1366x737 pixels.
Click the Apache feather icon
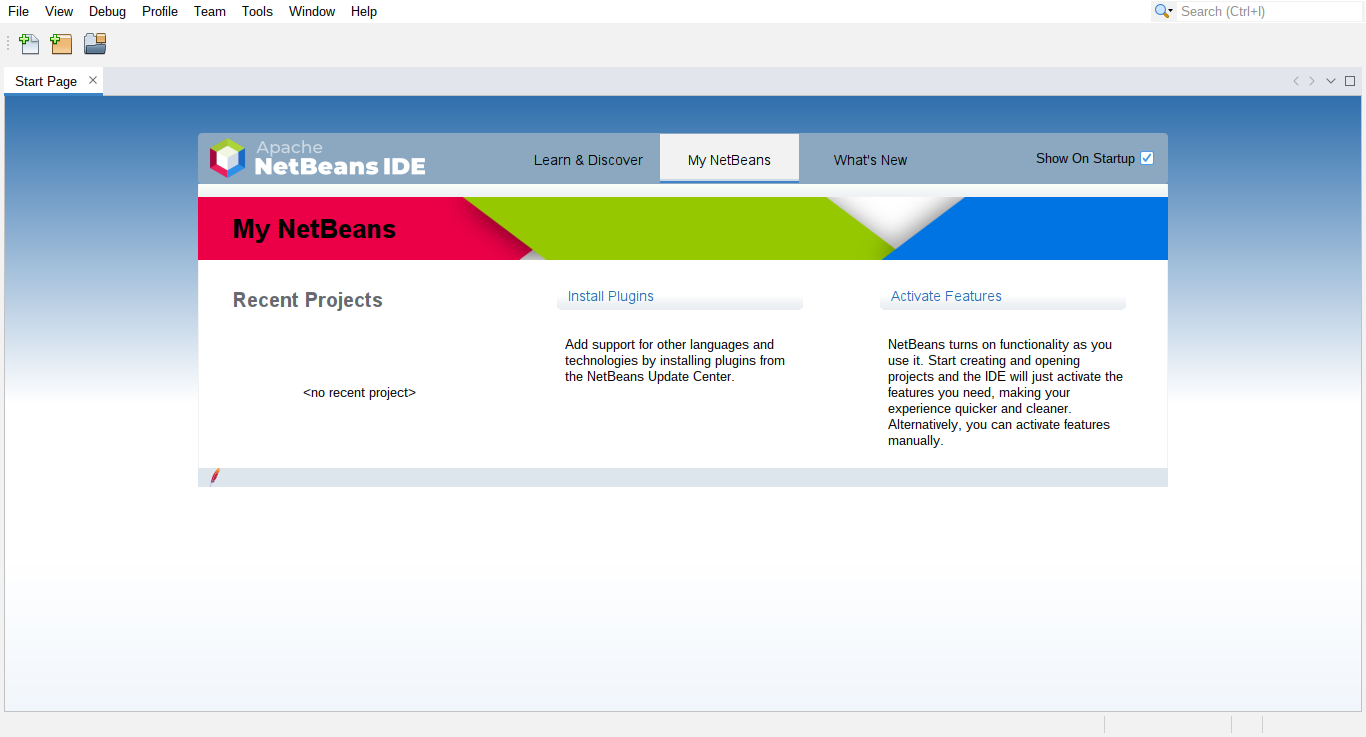215,477
